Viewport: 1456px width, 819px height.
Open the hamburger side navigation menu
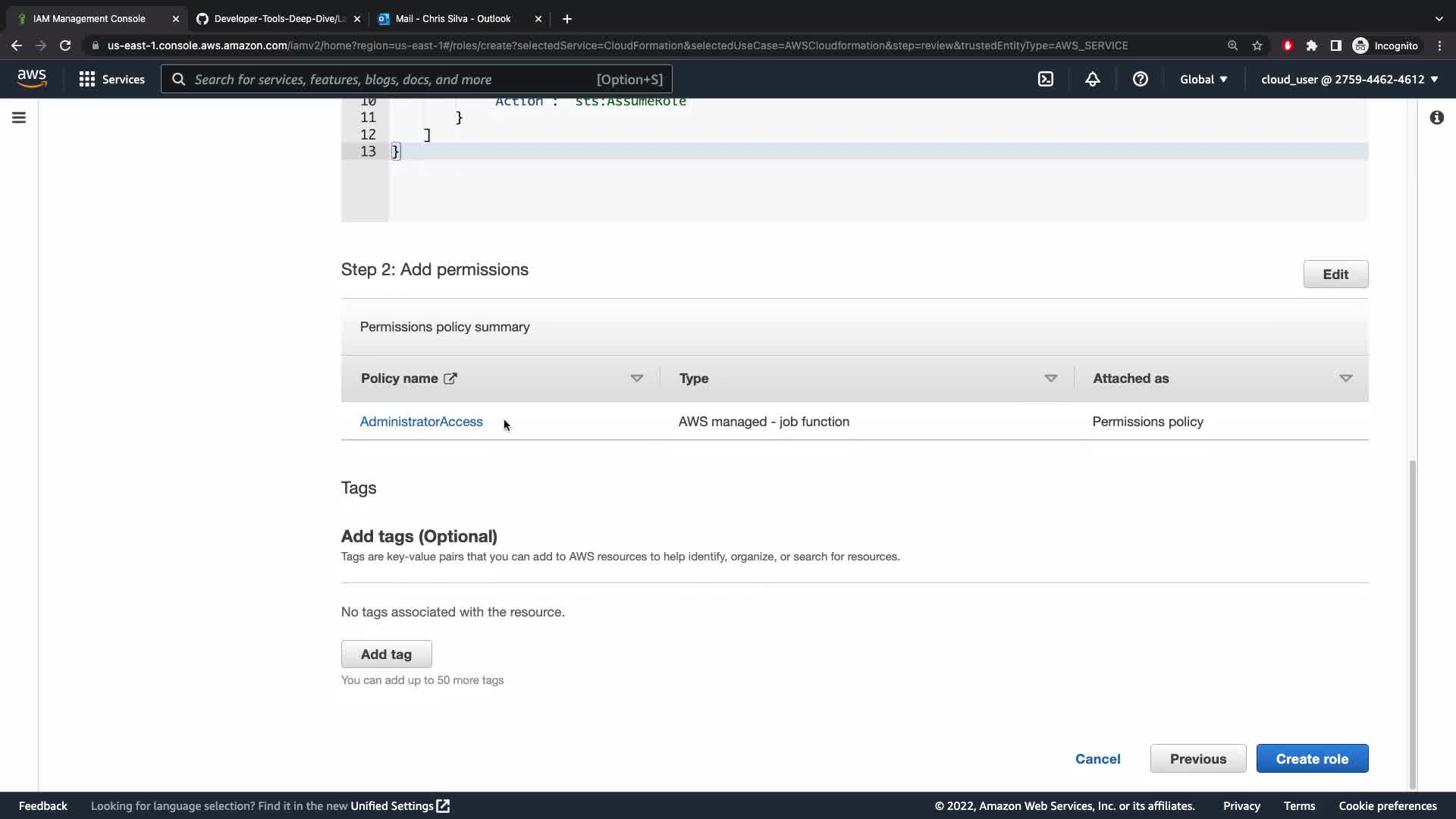coord(19,118)
